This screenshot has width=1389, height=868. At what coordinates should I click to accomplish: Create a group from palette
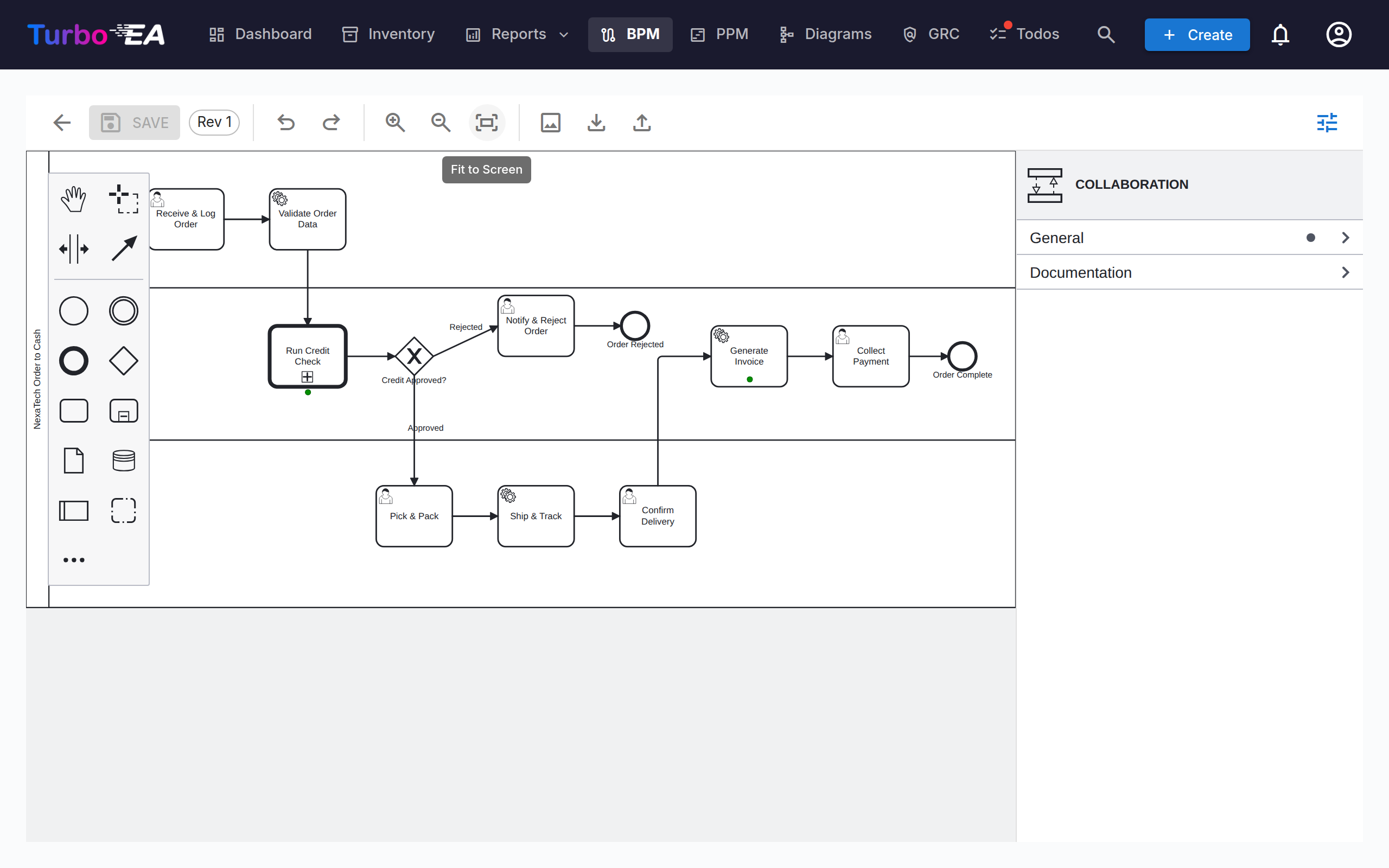123,510
